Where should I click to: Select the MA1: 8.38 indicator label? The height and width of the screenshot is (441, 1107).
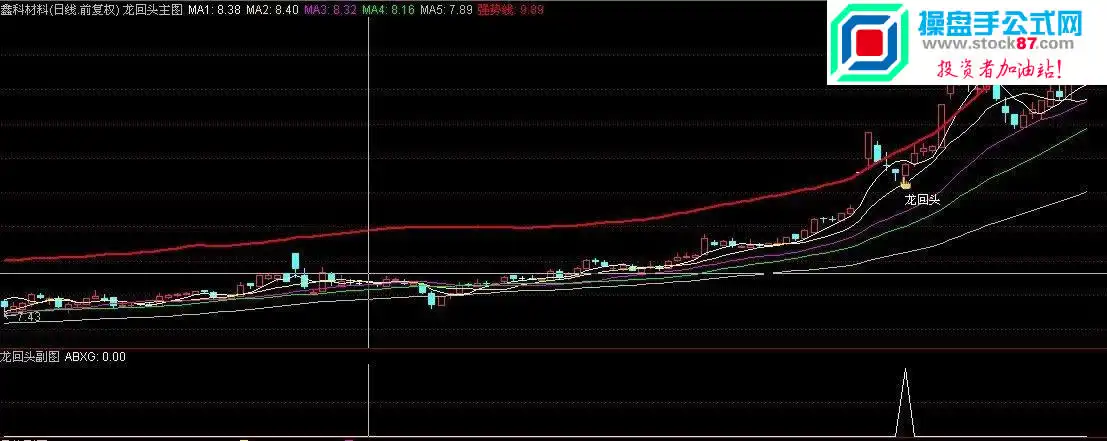(213, 9)
